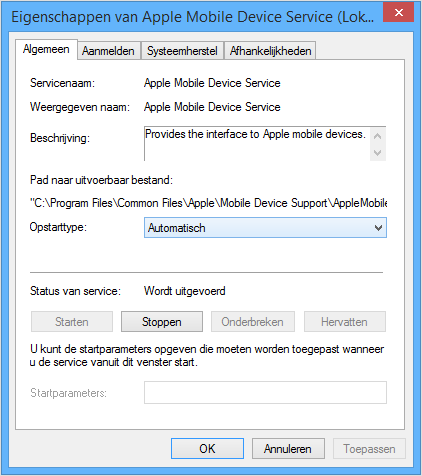Stop the service with the Stoppen button
Image resolution: width=422 pixels, height=476 pixels.
point(162,322)
